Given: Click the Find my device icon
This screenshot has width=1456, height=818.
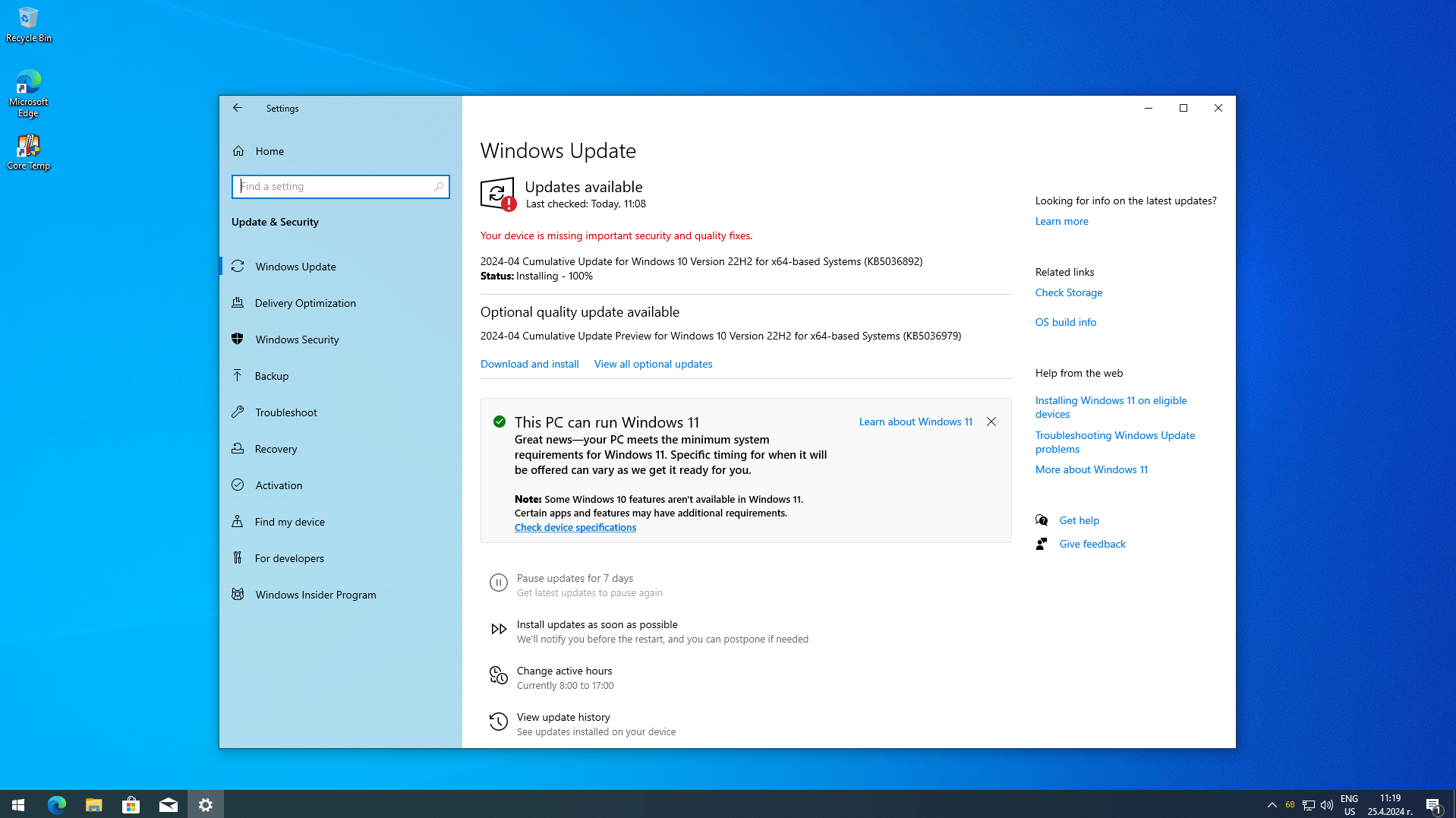Looking at the screenshot, I should 238,522.
